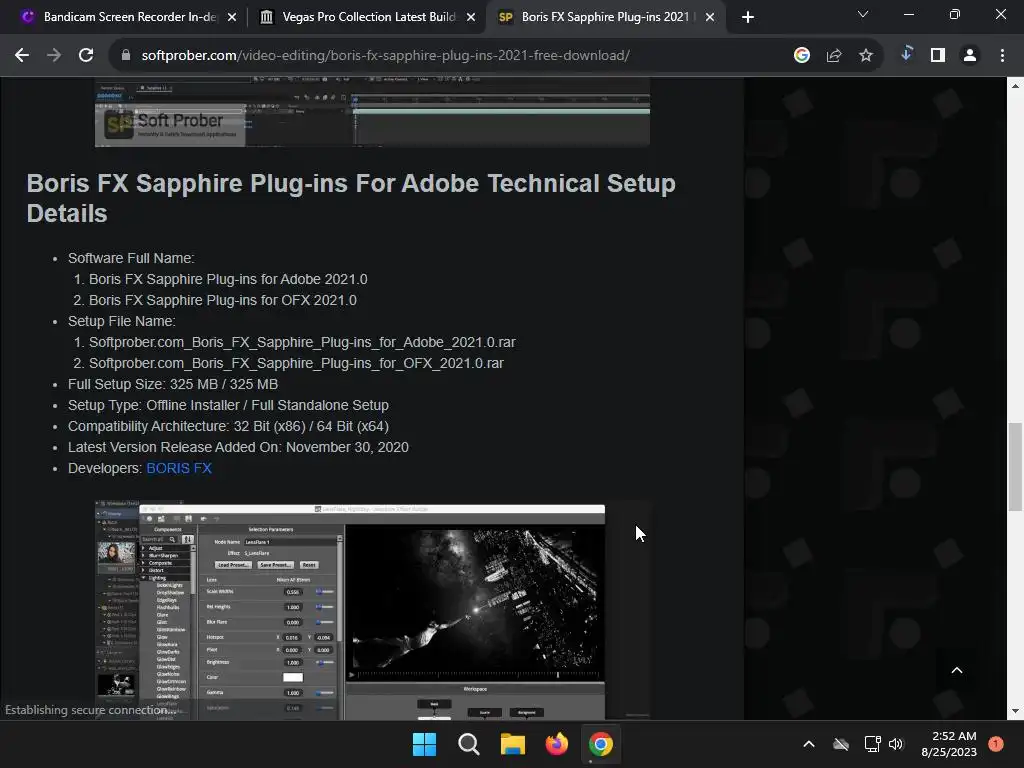Expand the tab search dropdown
The width and height of the screenshot is (1024, 768).
(x=863, y=14)
